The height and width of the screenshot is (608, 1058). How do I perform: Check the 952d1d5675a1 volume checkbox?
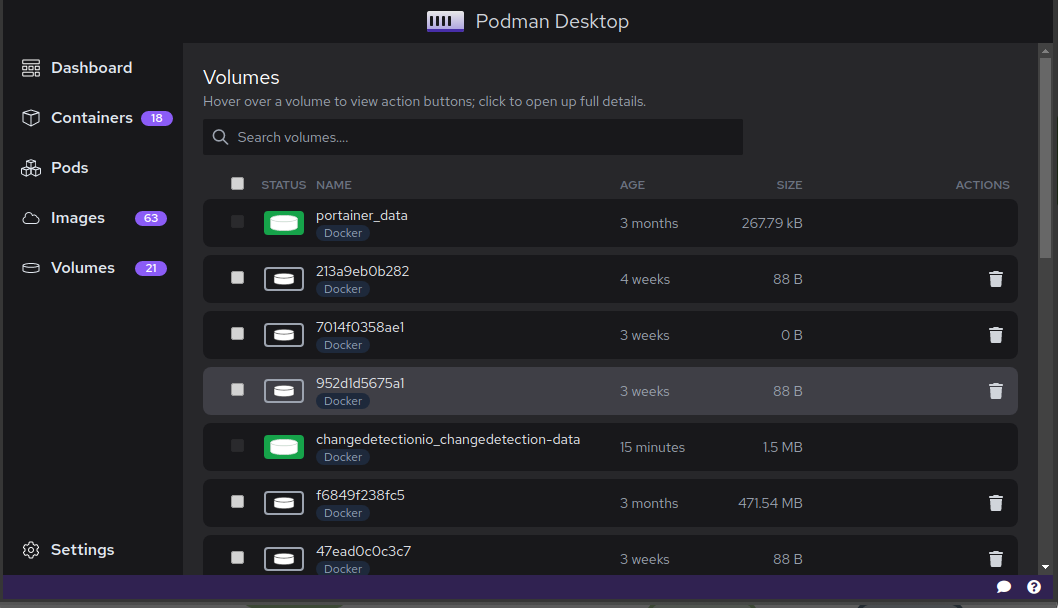pyautogui.click(x=237, y=391)
